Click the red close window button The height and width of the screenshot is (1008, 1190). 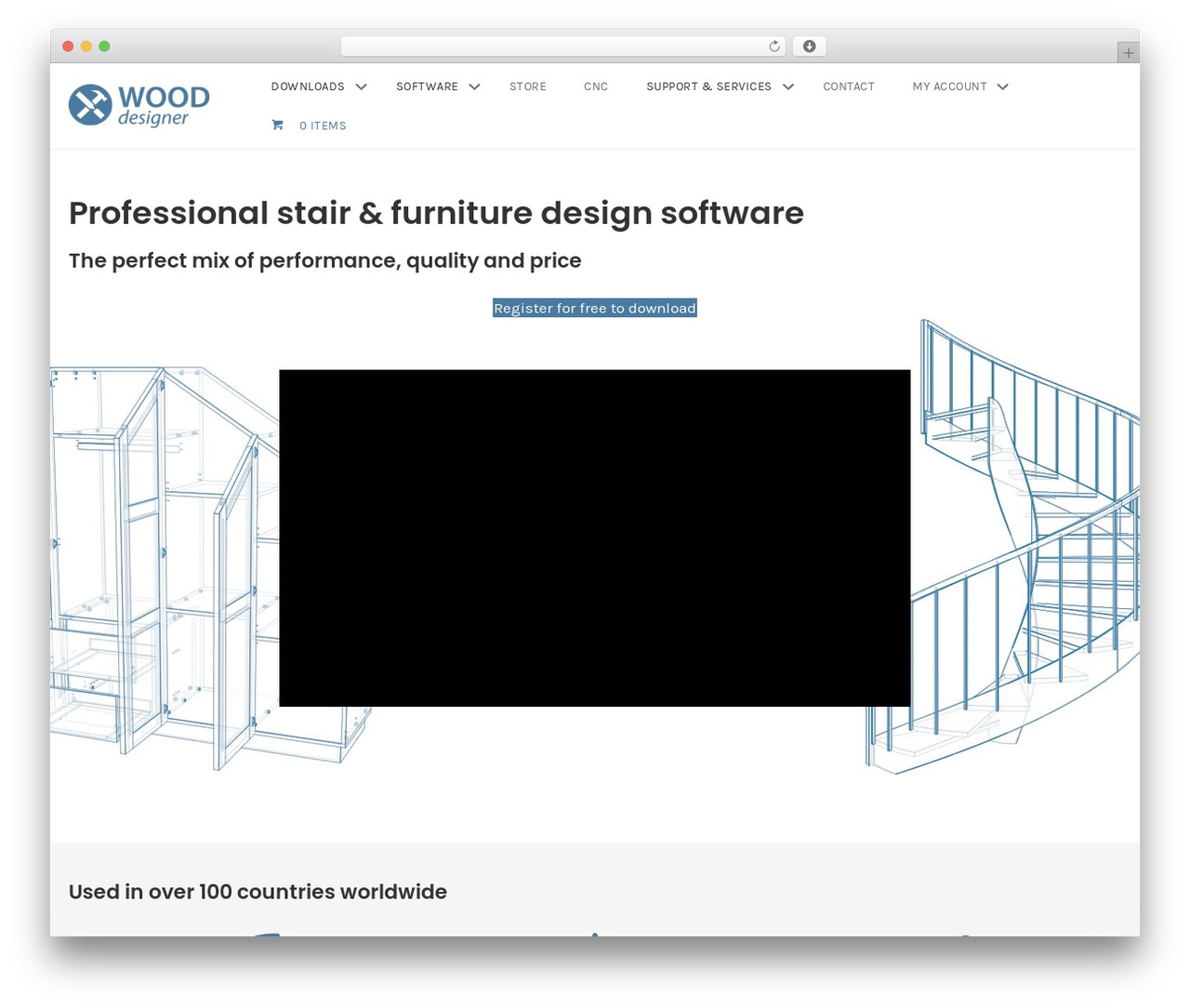(x=68, y=46)
